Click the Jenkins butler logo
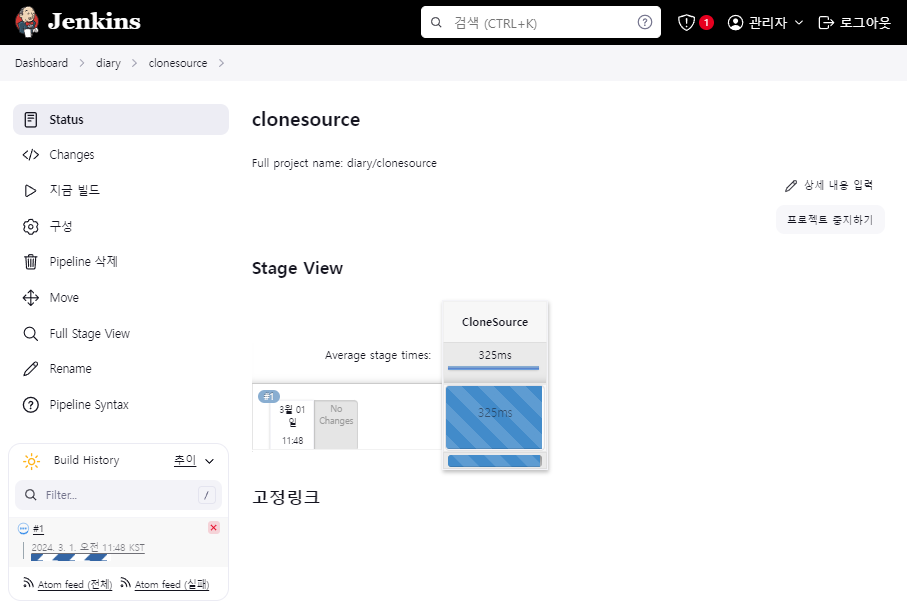 (x=27, y=22)
